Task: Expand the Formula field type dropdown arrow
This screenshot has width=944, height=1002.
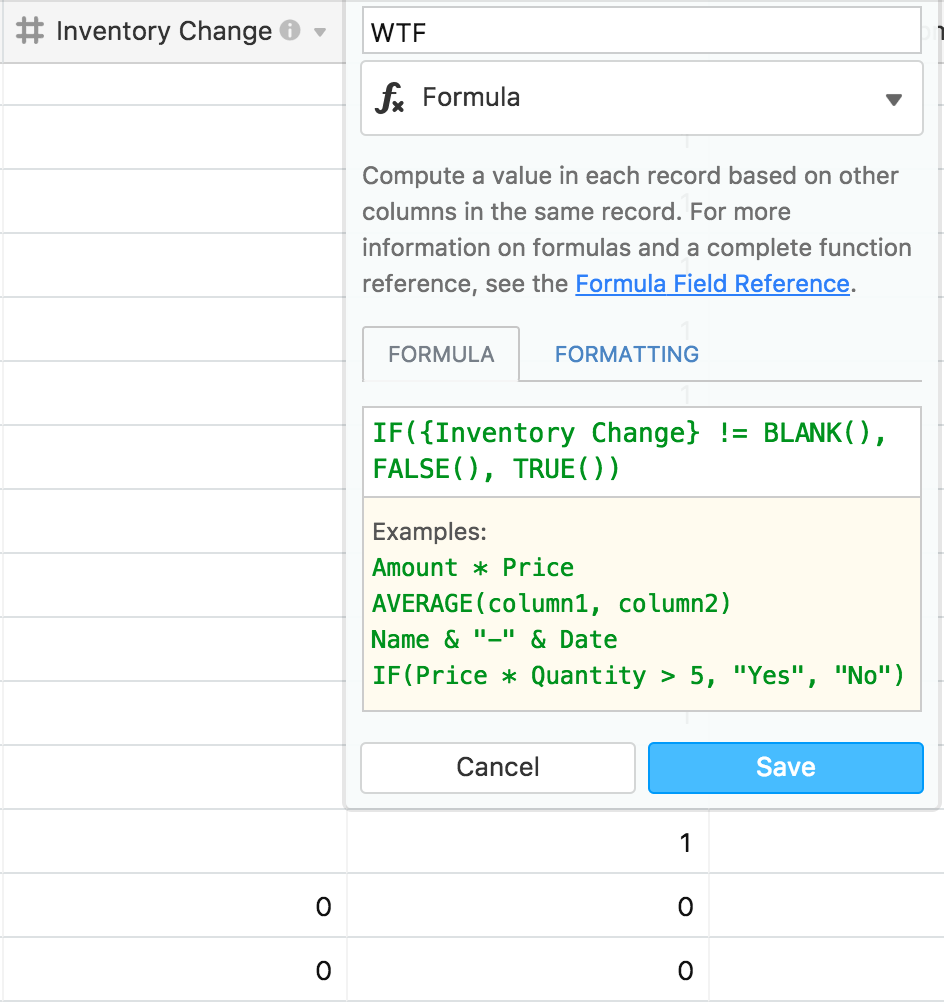Action: (894, 100)
